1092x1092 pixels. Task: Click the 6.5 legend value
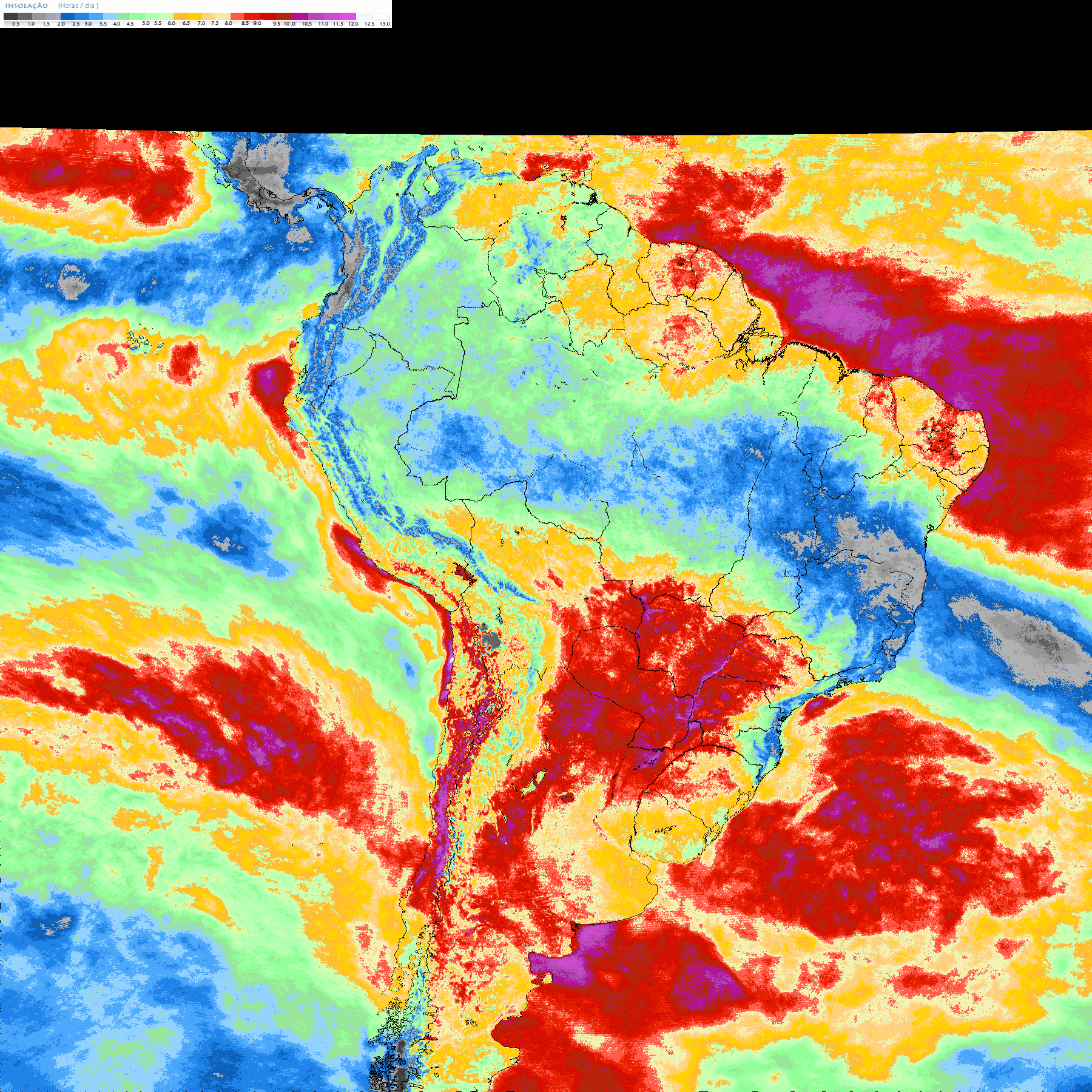pos(186,23)
